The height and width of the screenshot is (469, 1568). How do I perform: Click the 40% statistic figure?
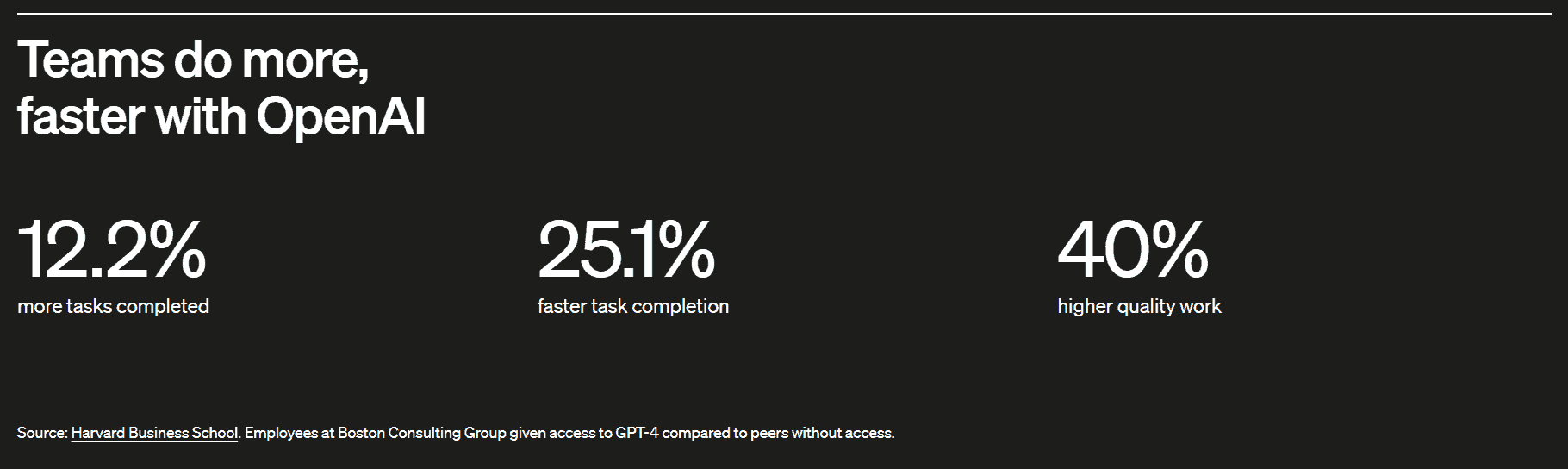[x=1133, y=250]
